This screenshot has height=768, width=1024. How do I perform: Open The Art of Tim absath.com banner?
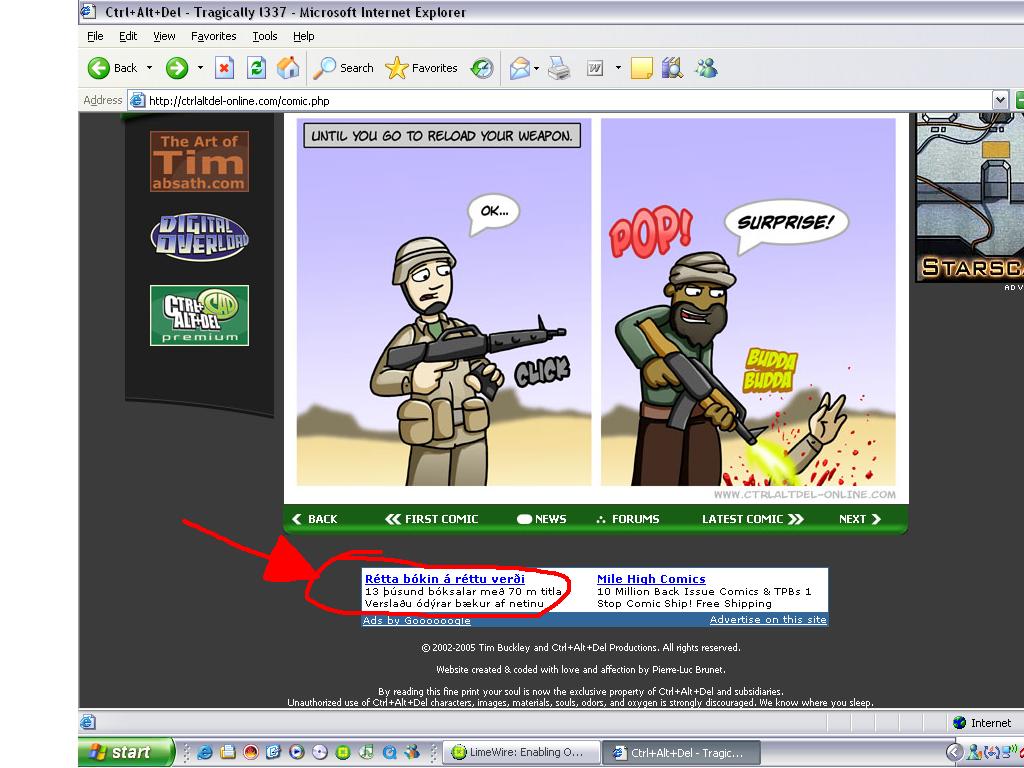[199, 161]
